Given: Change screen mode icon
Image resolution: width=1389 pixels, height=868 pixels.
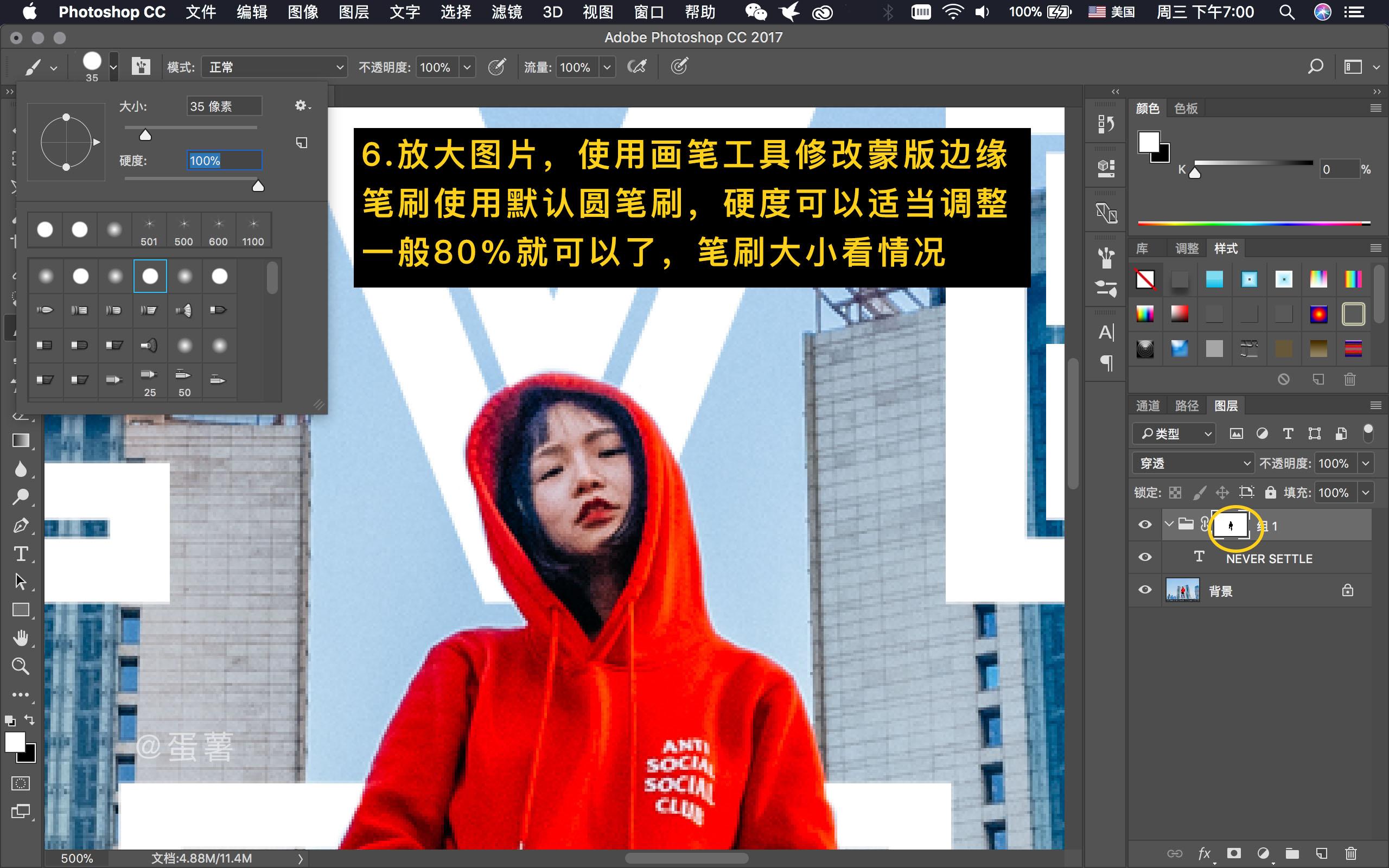Looking at the screenshot, I should 21,811.
